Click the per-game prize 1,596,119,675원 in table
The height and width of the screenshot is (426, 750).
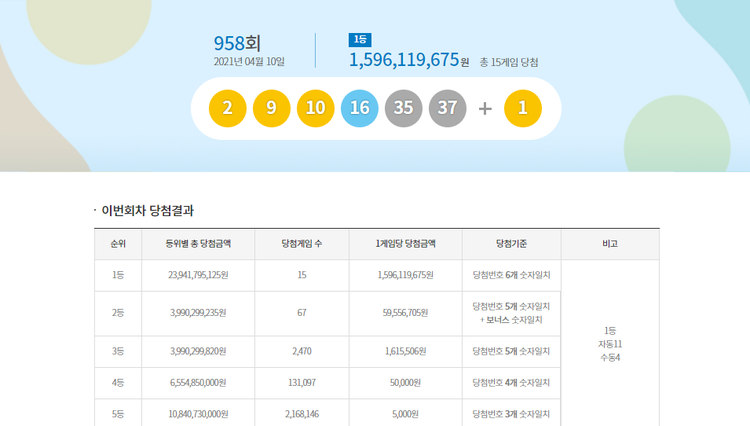click(x=406, y=275)
